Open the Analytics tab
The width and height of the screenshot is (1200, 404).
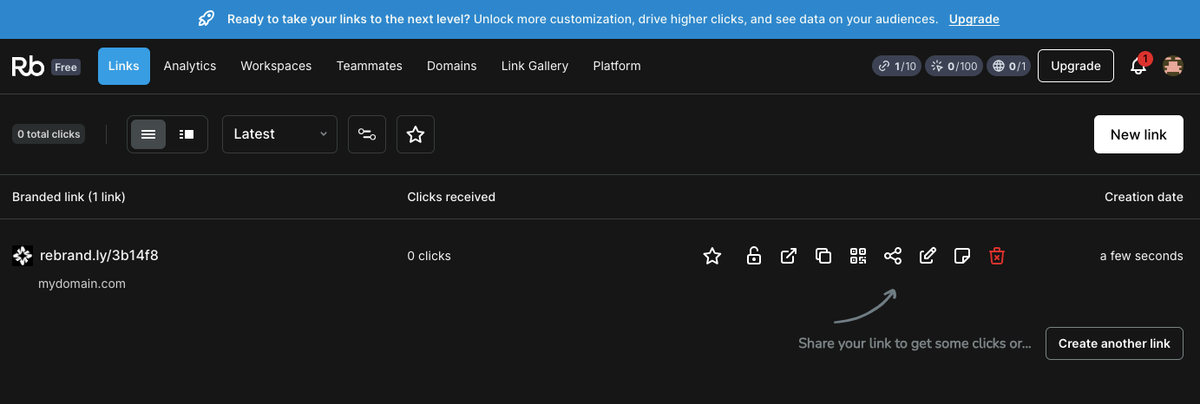pyautogui.click(x=190, y=66)
